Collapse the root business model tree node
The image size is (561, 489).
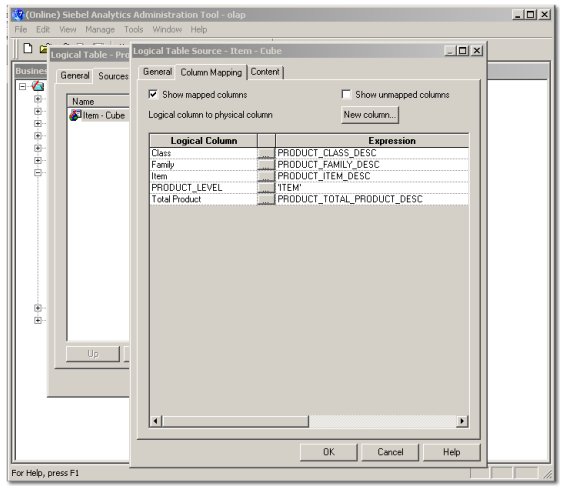(x=23, y=87)
